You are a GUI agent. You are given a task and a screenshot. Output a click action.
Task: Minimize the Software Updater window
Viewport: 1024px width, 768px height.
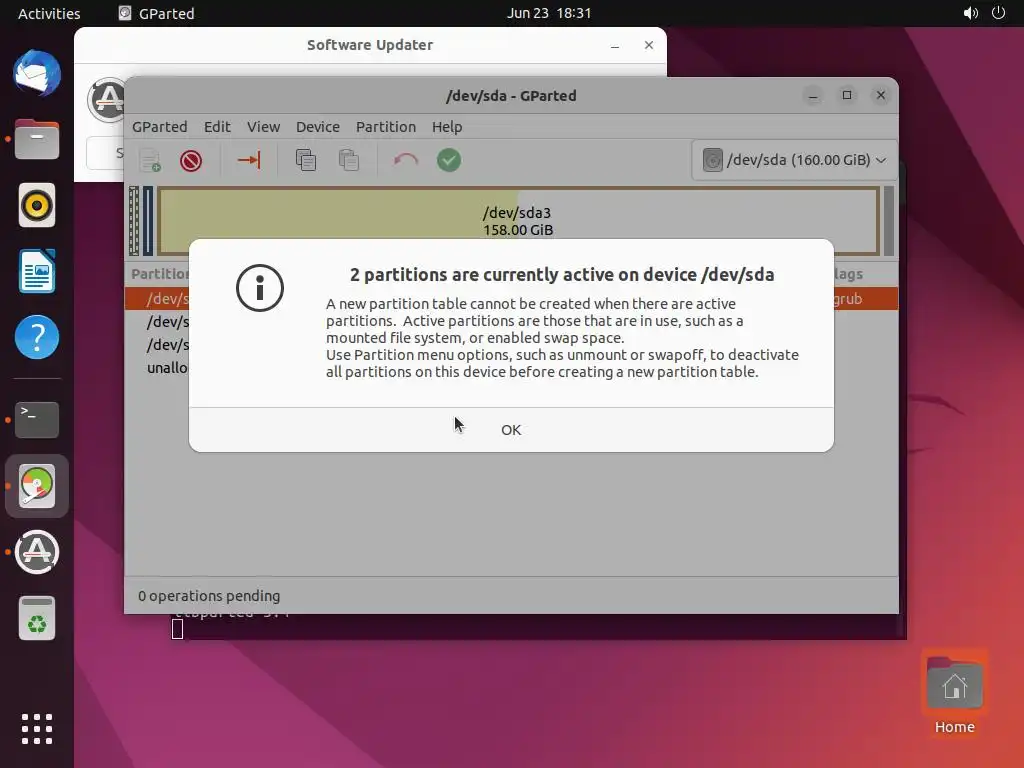615,45
